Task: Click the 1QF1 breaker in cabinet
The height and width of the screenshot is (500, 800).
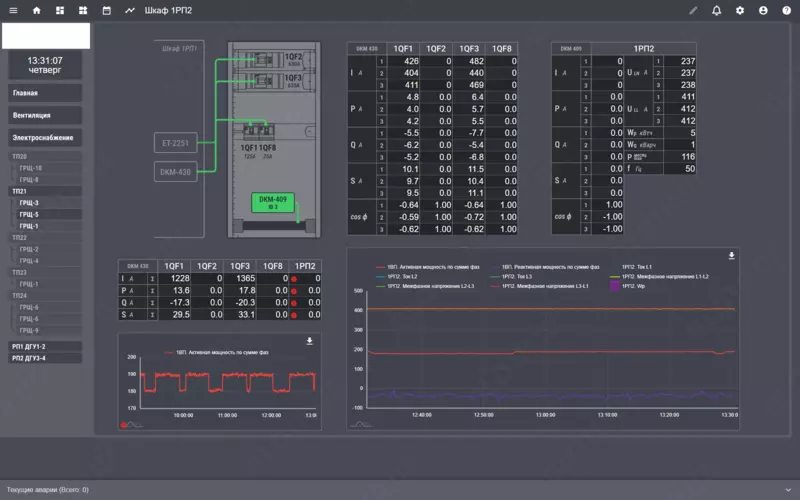Action: (x=249, y=131)
